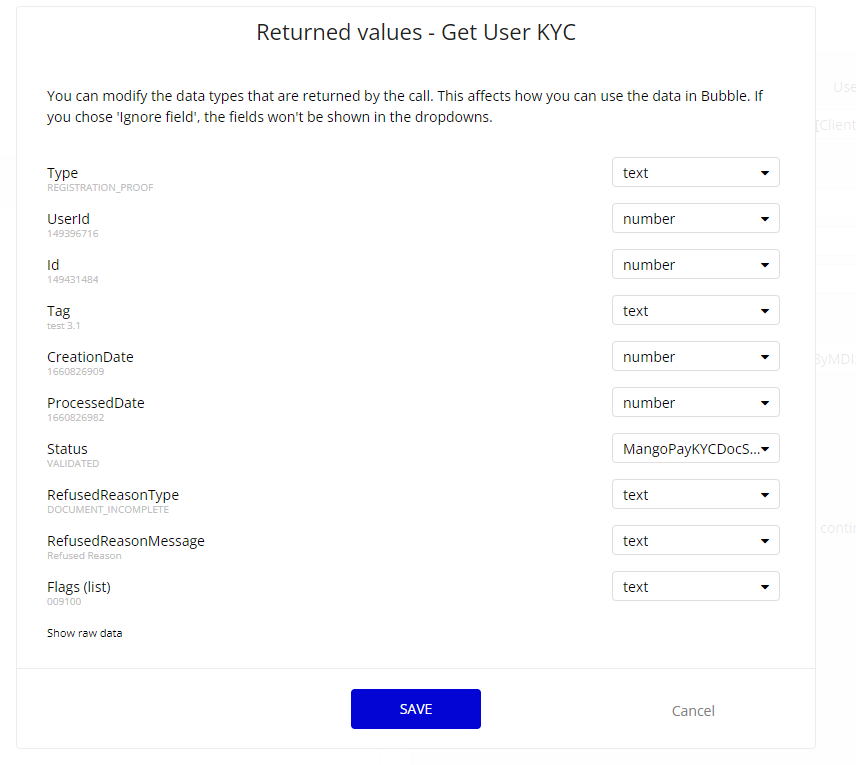
Task: Expand the Flags (list) type dropdown
Action: 696,586
